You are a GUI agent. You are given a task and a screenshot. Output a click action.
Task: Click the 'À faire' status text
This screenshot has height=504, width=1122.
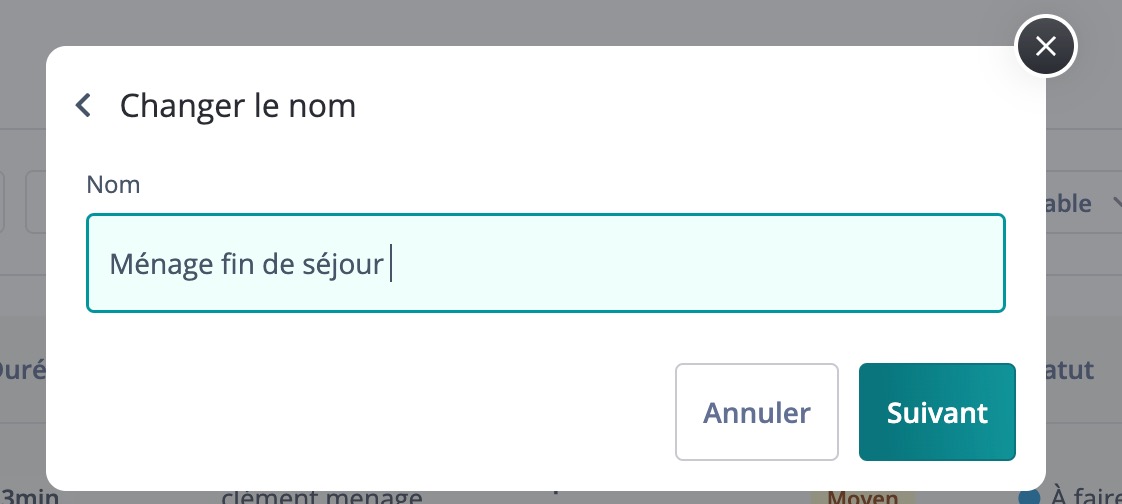(x=1086, y=497)
